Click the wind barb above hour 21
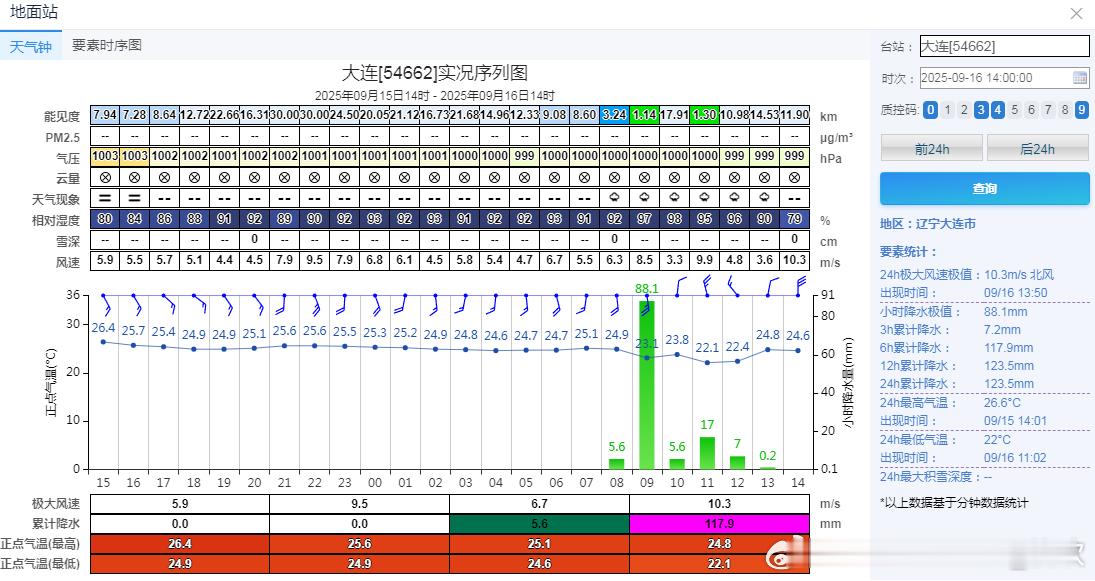 (281, 305)
